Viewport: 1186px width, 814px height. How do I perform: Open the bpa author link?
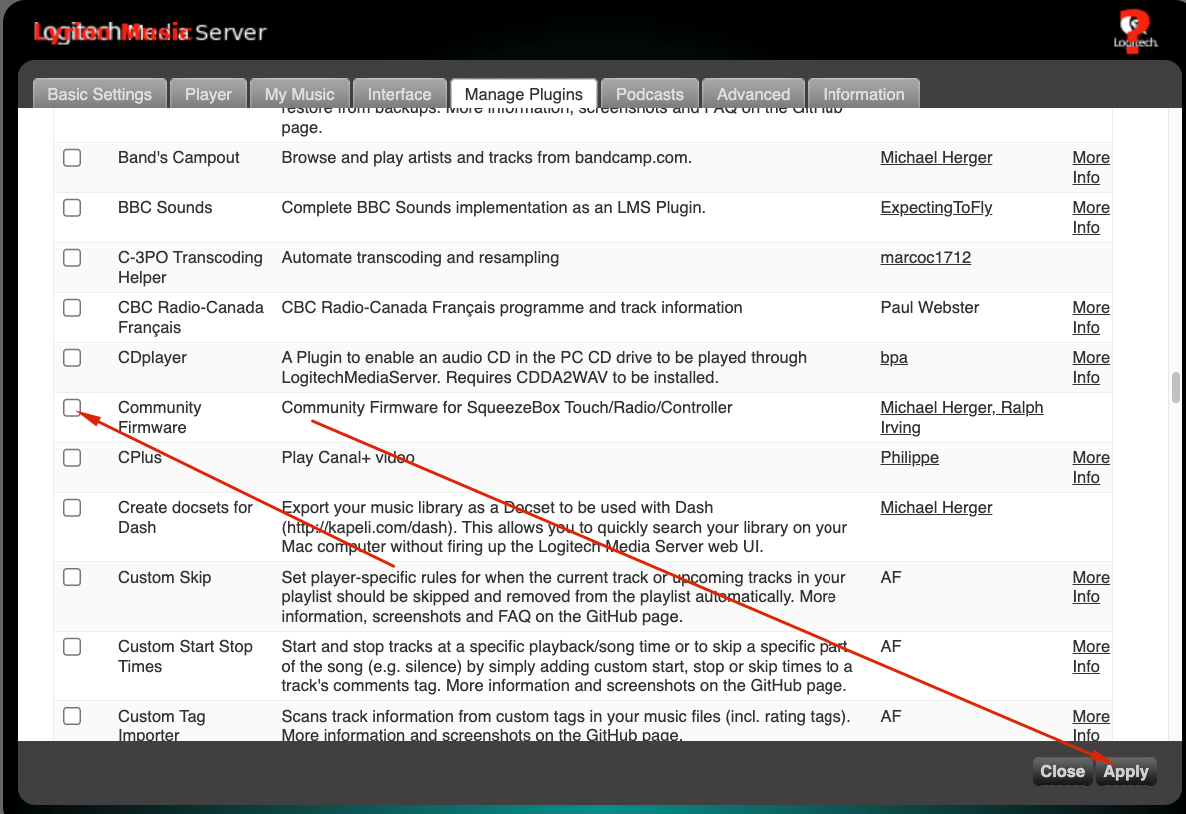(894, 358)
